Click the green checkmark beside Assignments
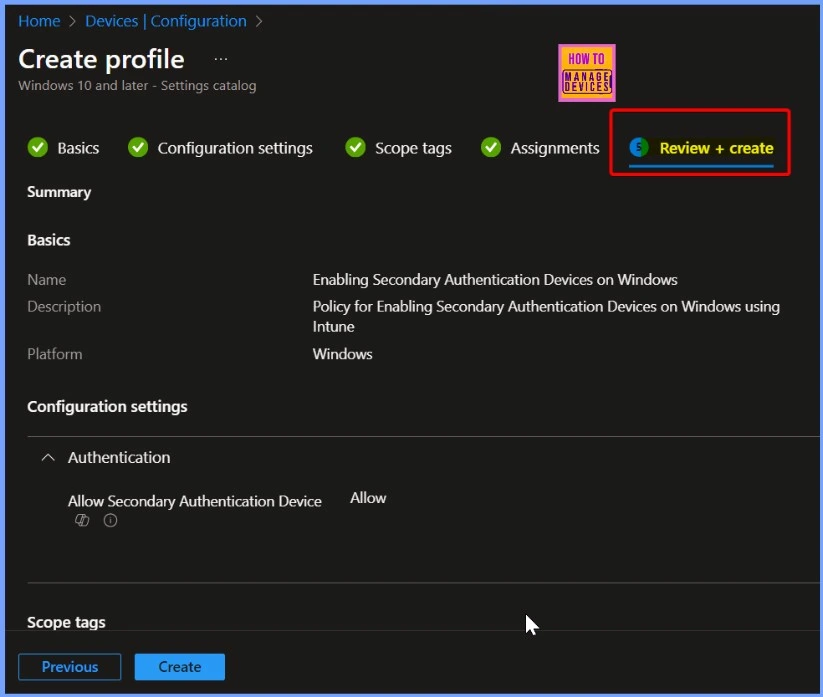The image size is (823, 697). click(491, 148)
